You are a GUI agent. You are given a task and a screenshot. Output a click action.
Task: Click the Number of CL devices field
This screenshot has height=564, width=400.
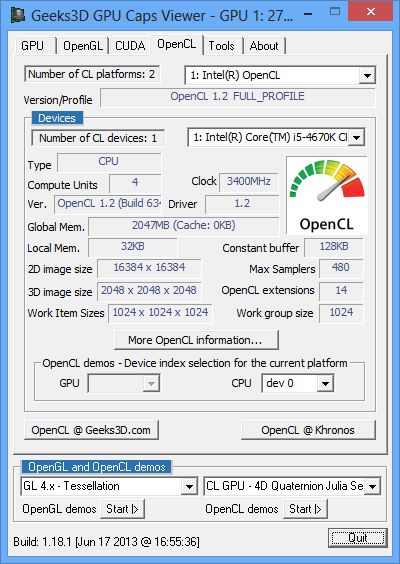[x=98, y=138]
